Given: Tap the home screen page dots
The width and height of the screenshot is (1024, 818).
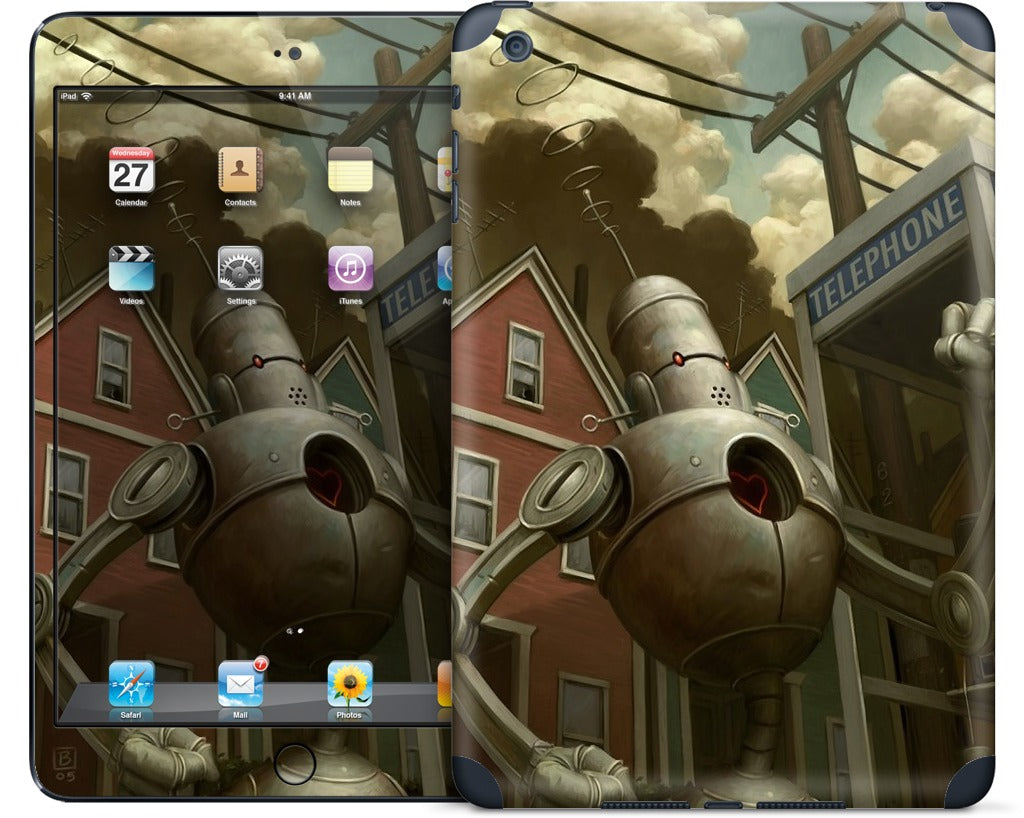Looking at the screenshot, I should point(295,631).
